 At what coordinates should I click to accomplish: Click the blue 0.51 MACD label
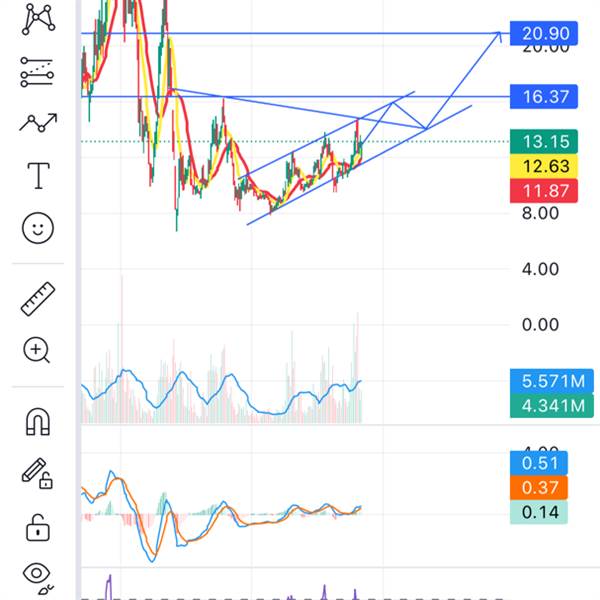(x=539, y=463)
